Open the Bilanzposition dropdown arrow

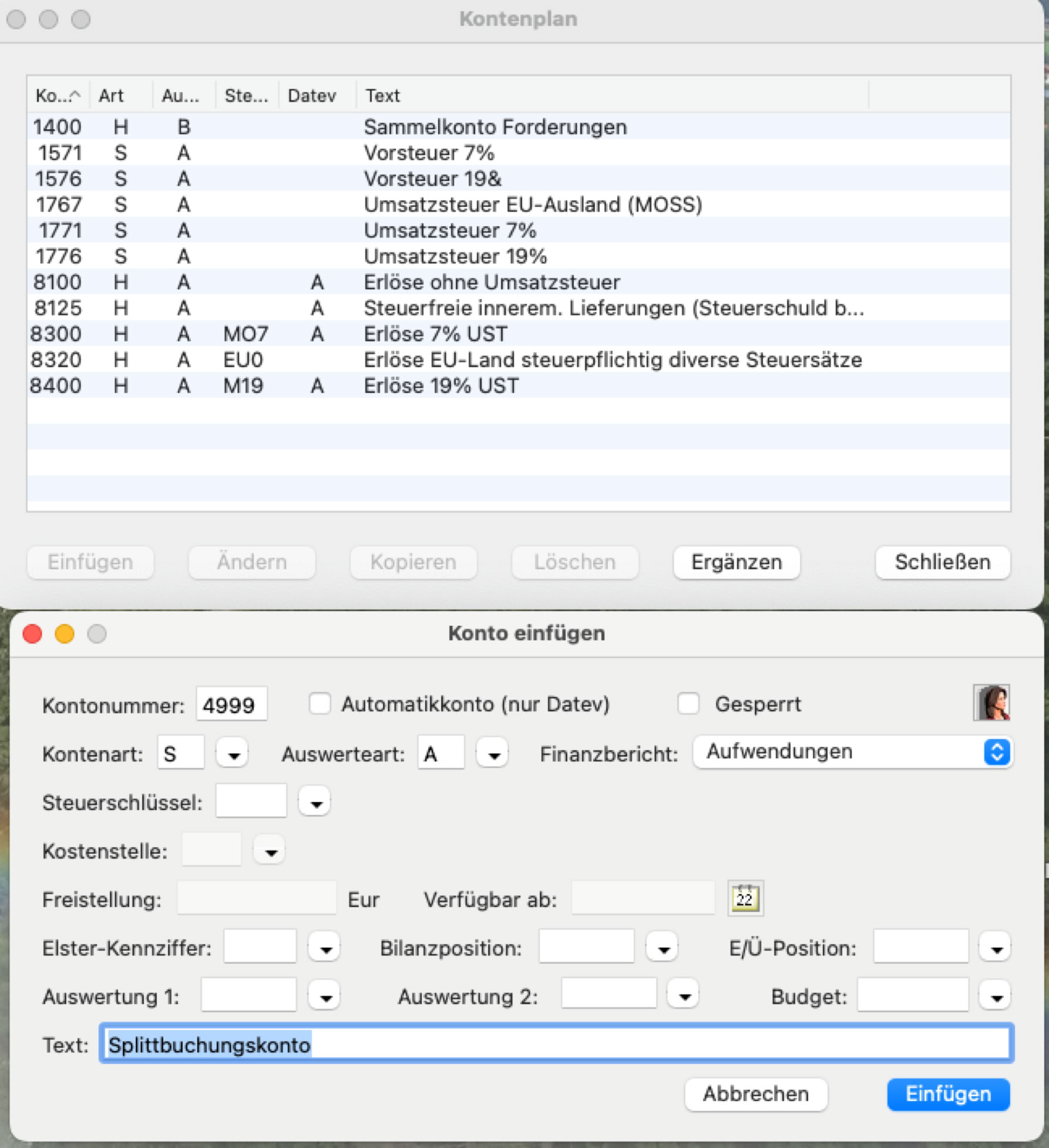663,948
